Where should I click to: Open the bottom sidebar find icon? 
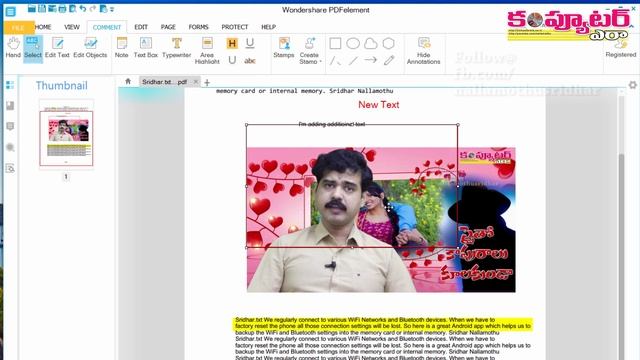point(10,168)
